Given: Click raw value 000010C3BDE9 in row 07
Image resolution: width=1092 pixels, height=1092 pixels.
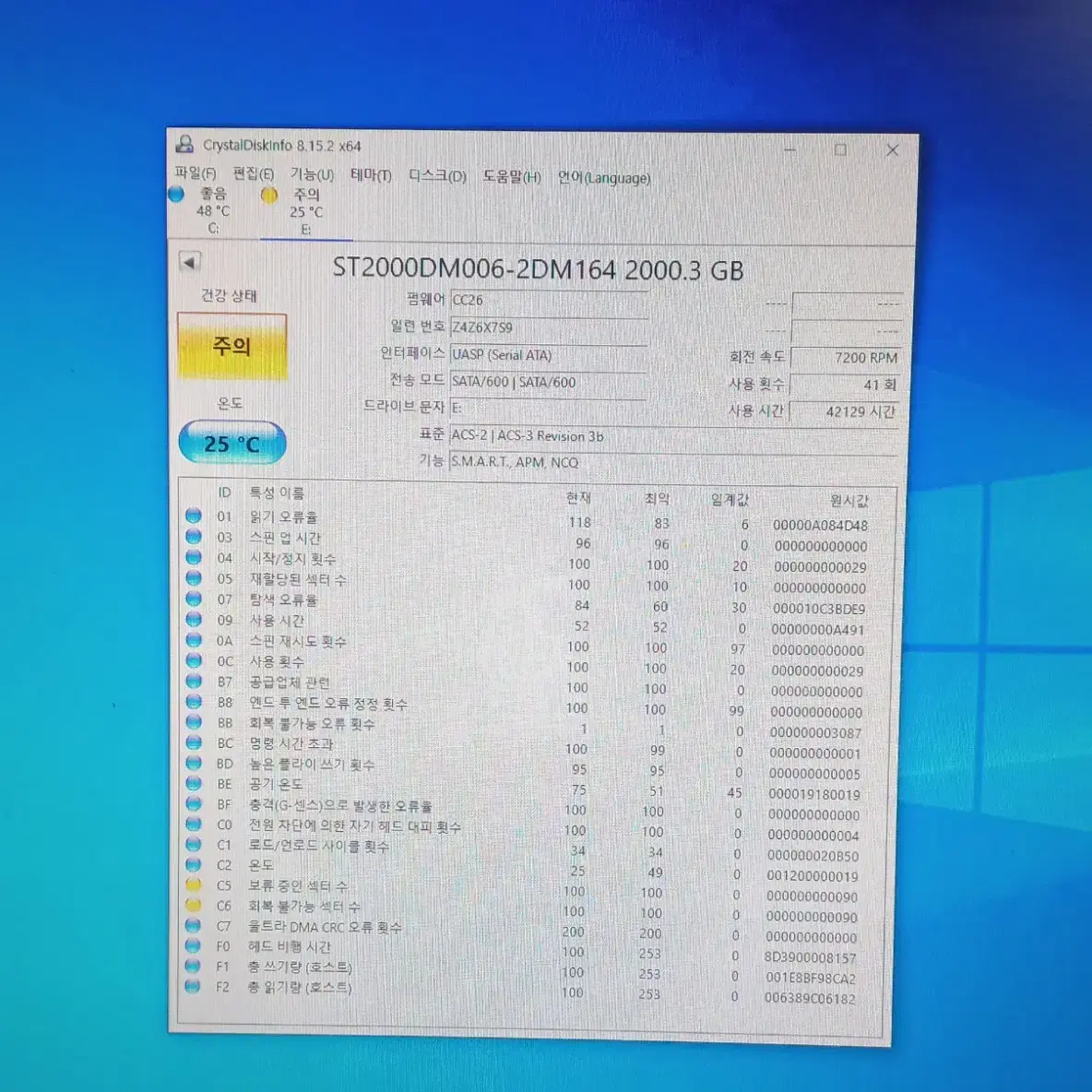Looking at the screenshot, I should (819, 609).
